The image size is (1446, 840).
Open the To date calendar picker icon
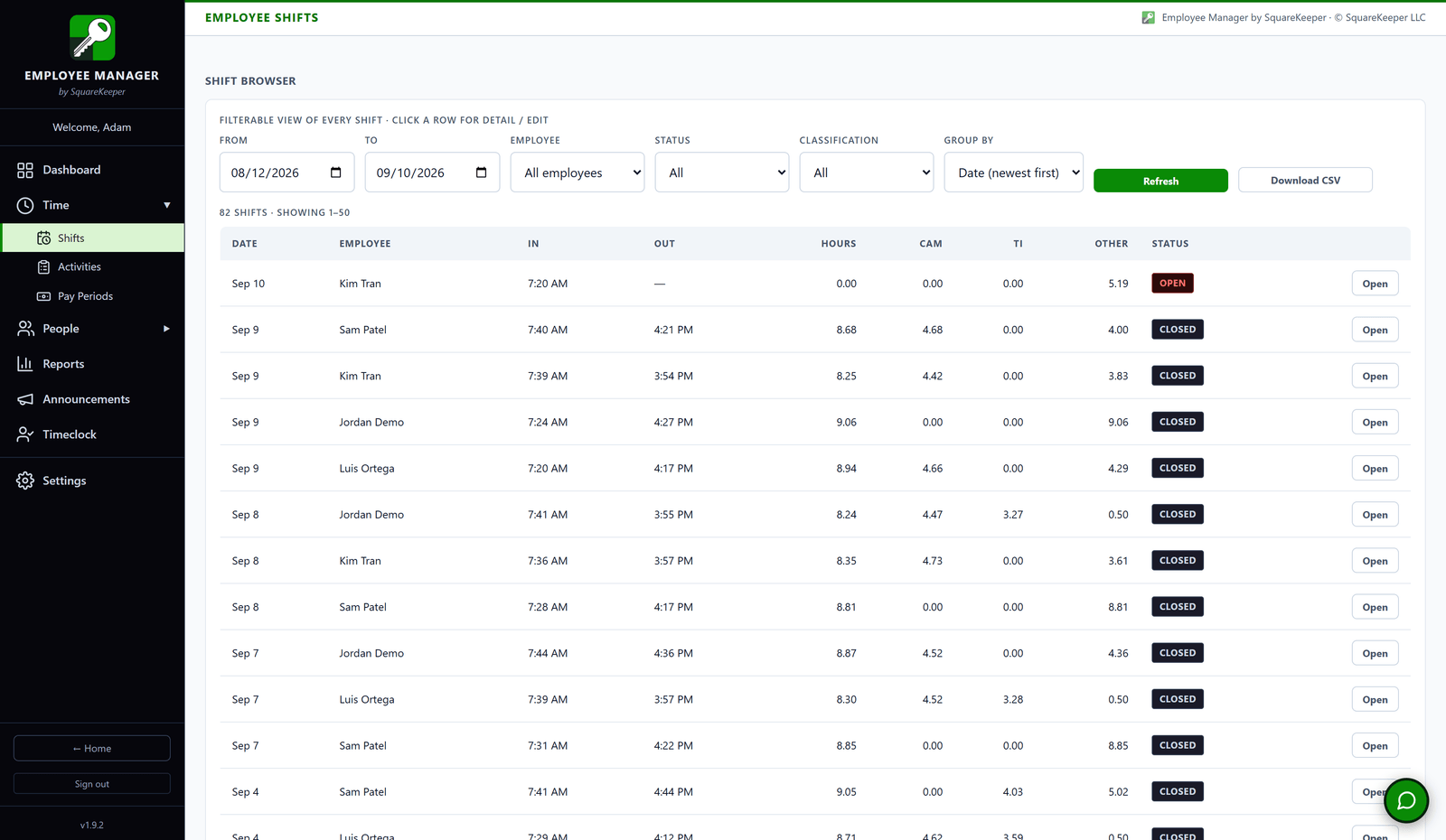pyautogui.click(x=482, y=173)
